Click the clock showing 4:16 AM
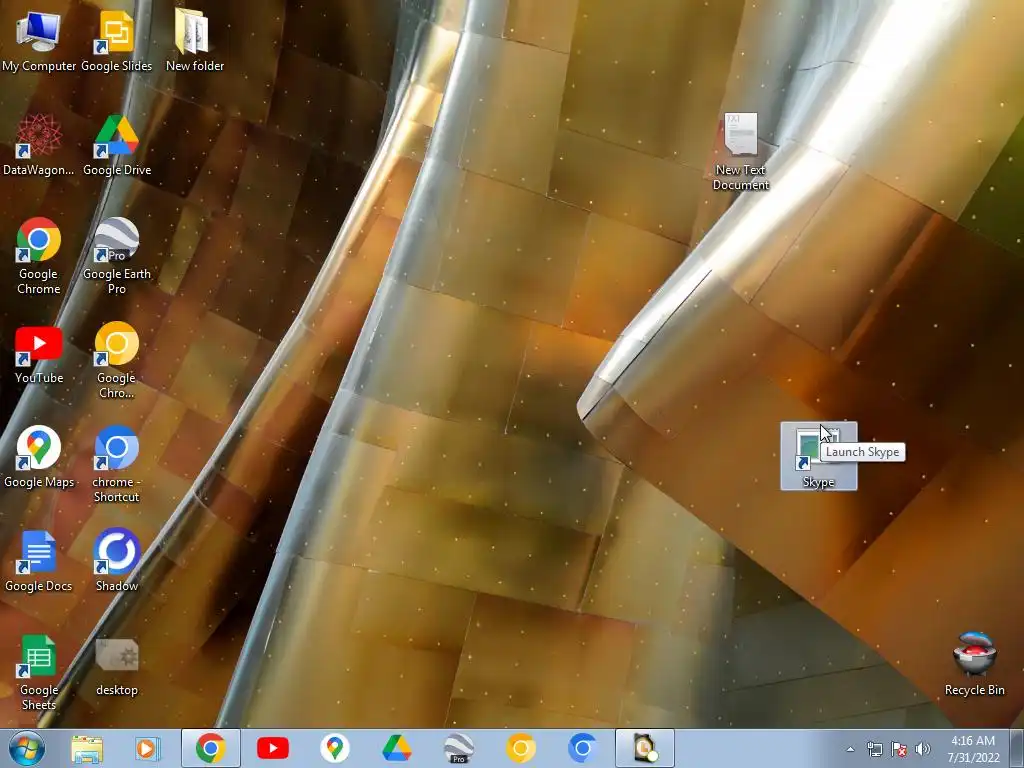The height and width of the screenshot is (768, 1024). tap(973, 749)
